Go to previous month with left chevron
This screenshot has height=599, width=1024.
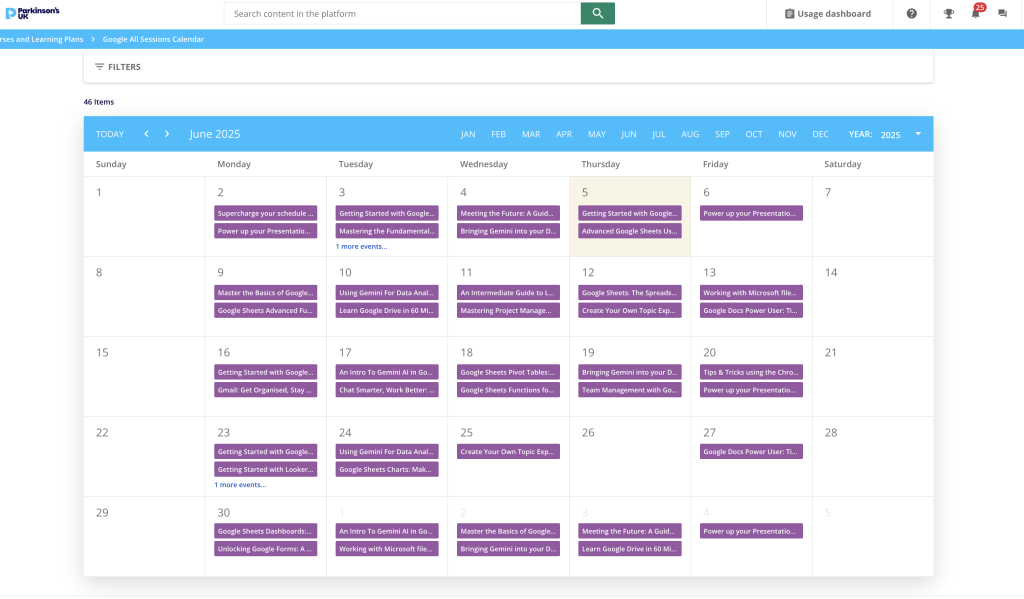146,134
